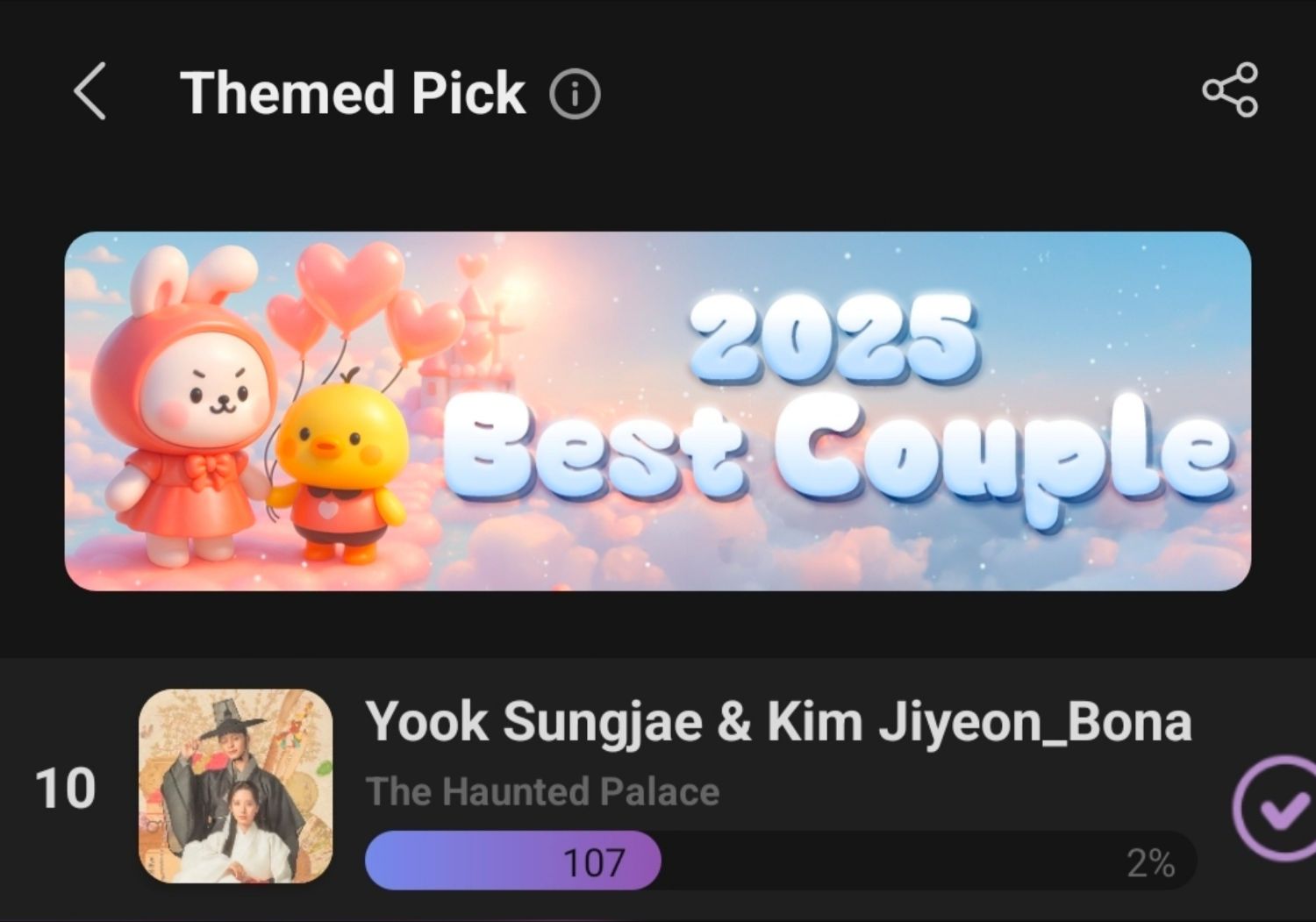
Task: Open The Haunted Palace poster thumbnail
Action: coord(236,786)
